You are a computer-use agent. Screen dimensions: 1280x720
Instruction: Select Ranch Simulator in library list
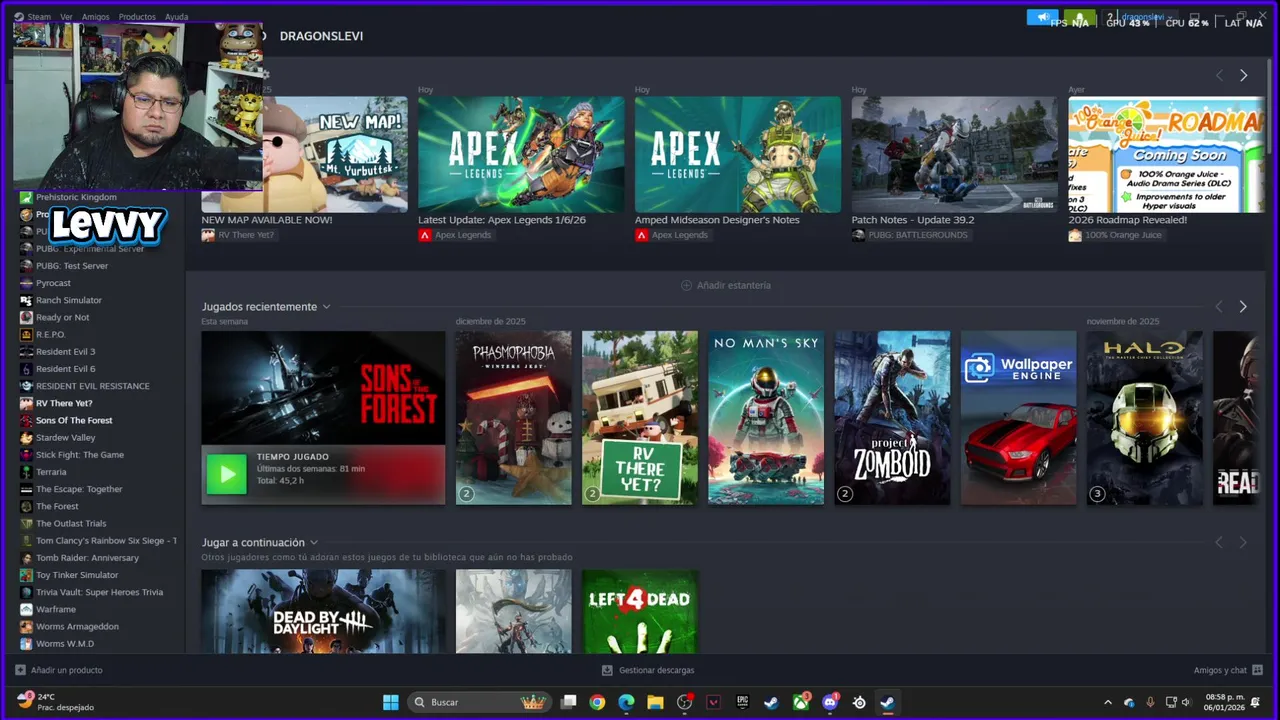[69, 300]
